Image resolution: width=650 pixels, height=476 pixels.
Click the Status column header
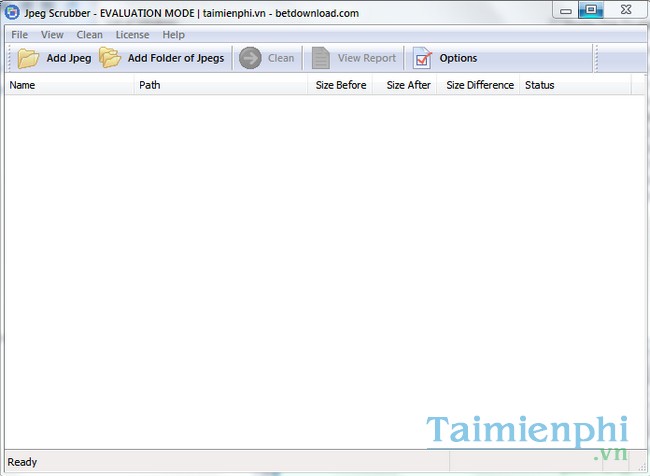574,85
